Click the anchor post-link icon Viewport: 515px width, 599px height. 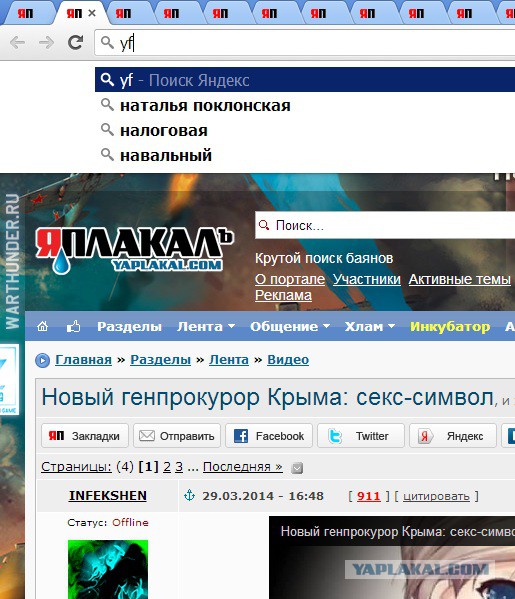(x=189, y=495)
